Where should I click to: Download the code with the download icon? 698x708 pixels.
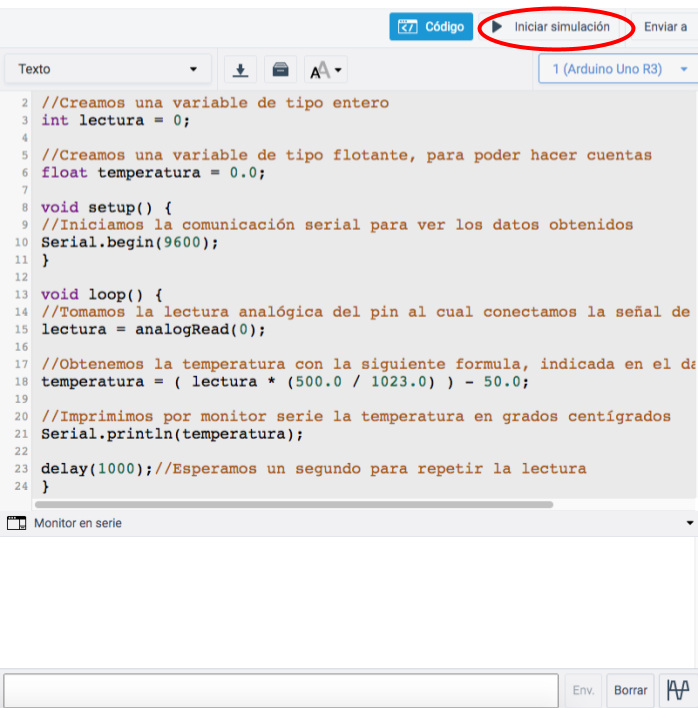click(240, 70)
